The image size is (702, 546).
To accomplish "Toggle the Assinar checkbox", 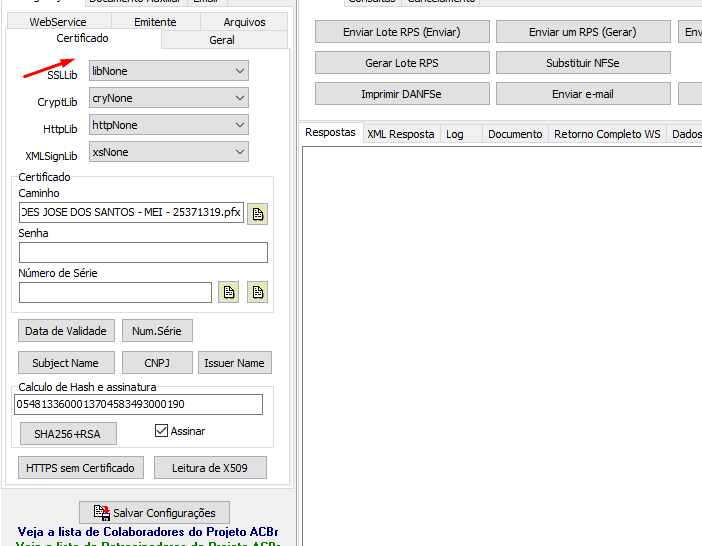I will point(161,431).
